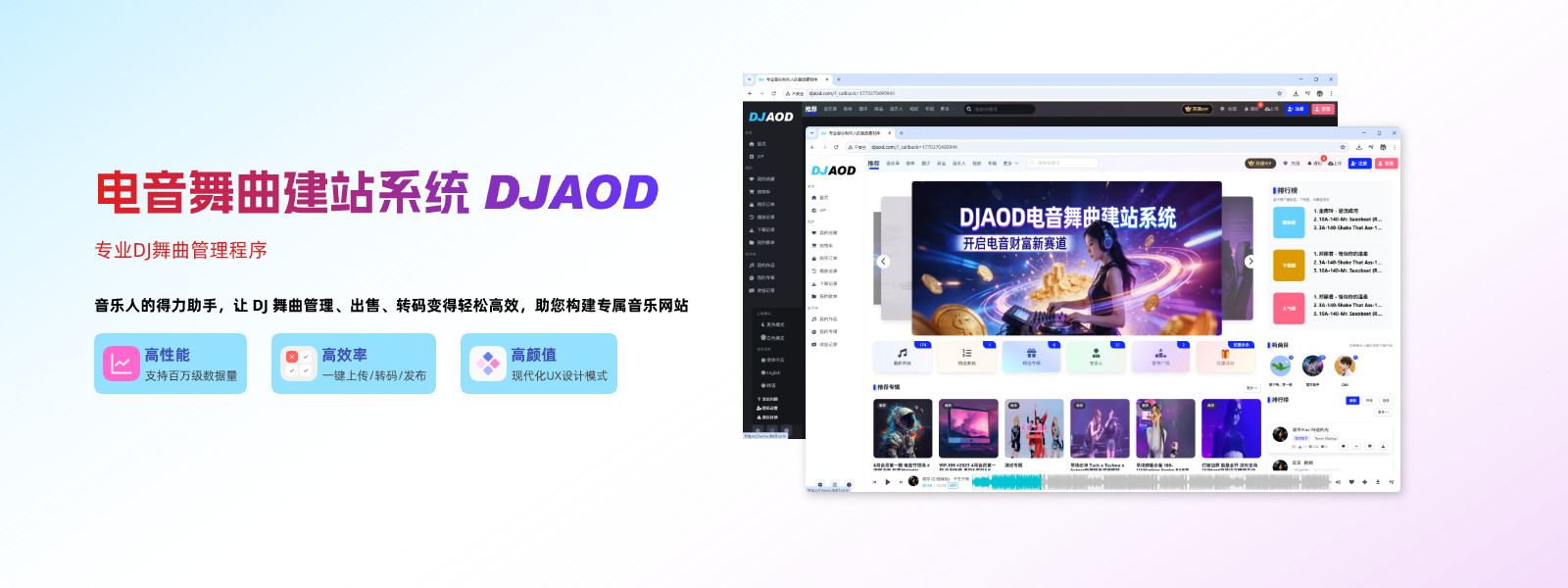The height and width of the screenshot is (588, 1568).
Task: Expand 更多 dropdown in front window nav
Action: (x=1011, y=163)
